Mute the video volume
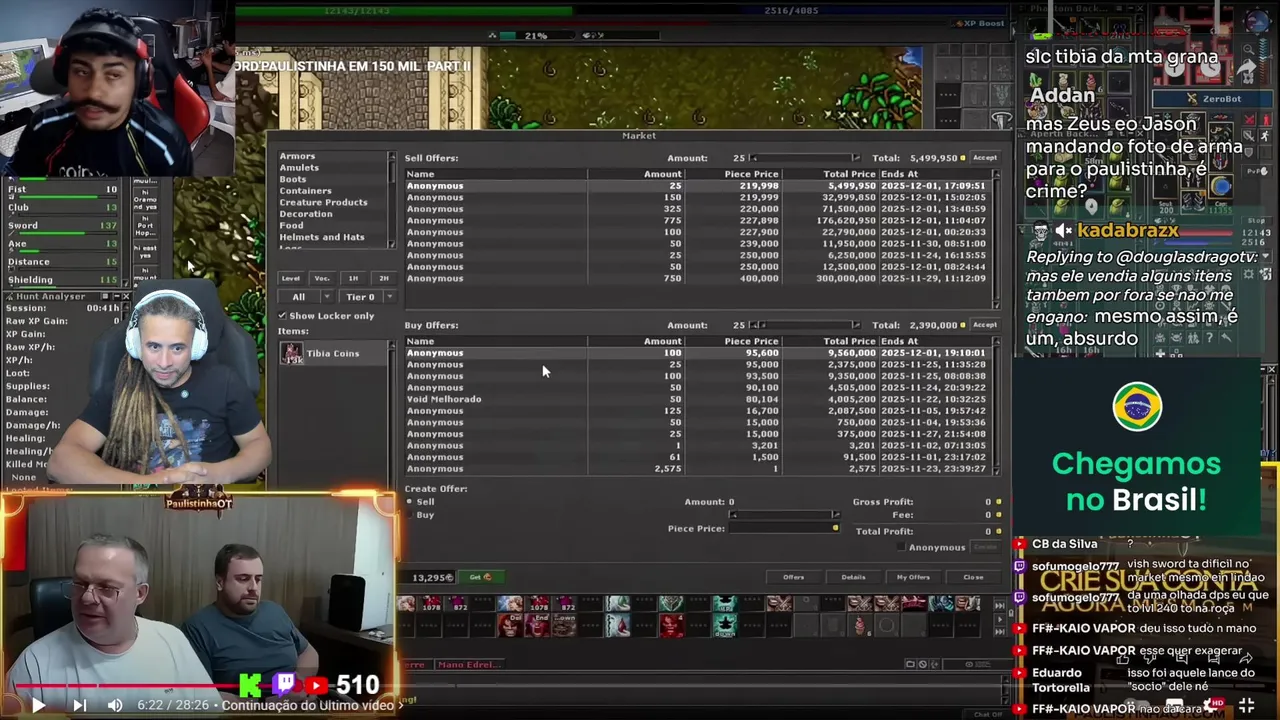This screenshot has height=720, width=1280. point(115,705)
